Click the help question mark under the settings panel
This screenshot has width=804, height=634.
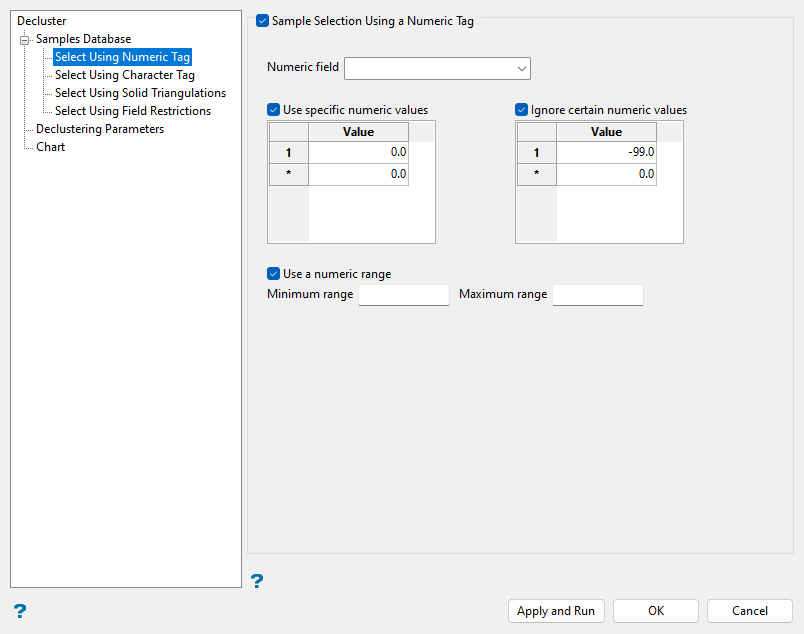[256, 581]
